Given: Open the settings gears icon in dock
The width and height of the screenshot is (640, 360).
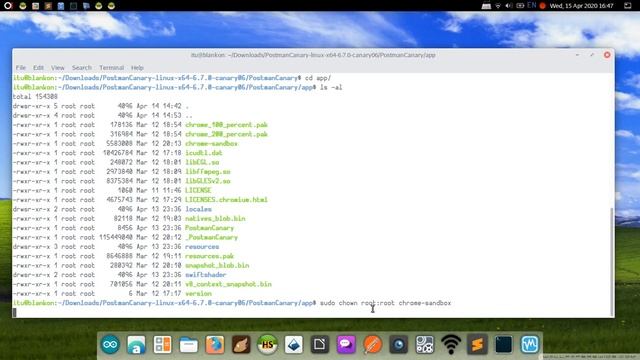Looking at the screenshot, I should coord(424,344).
